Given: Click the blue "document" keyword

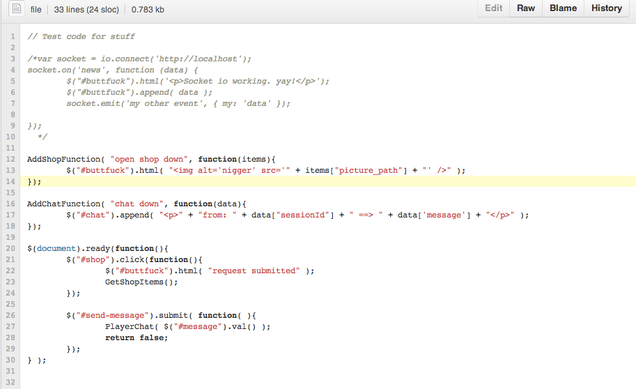Looking at the screenshot, I should tap(56, 248).
